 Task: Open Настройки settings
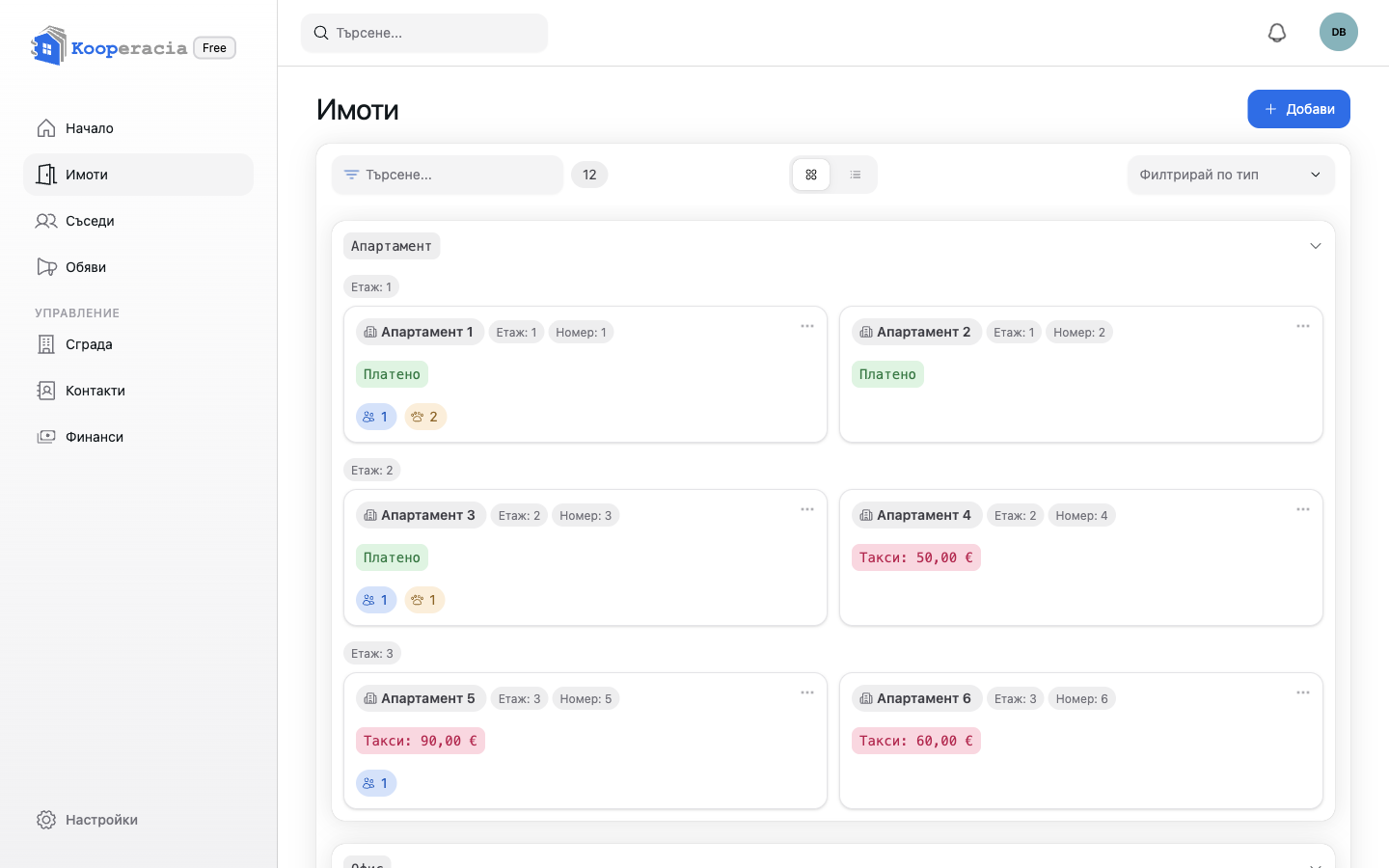(x=138, y=820)
